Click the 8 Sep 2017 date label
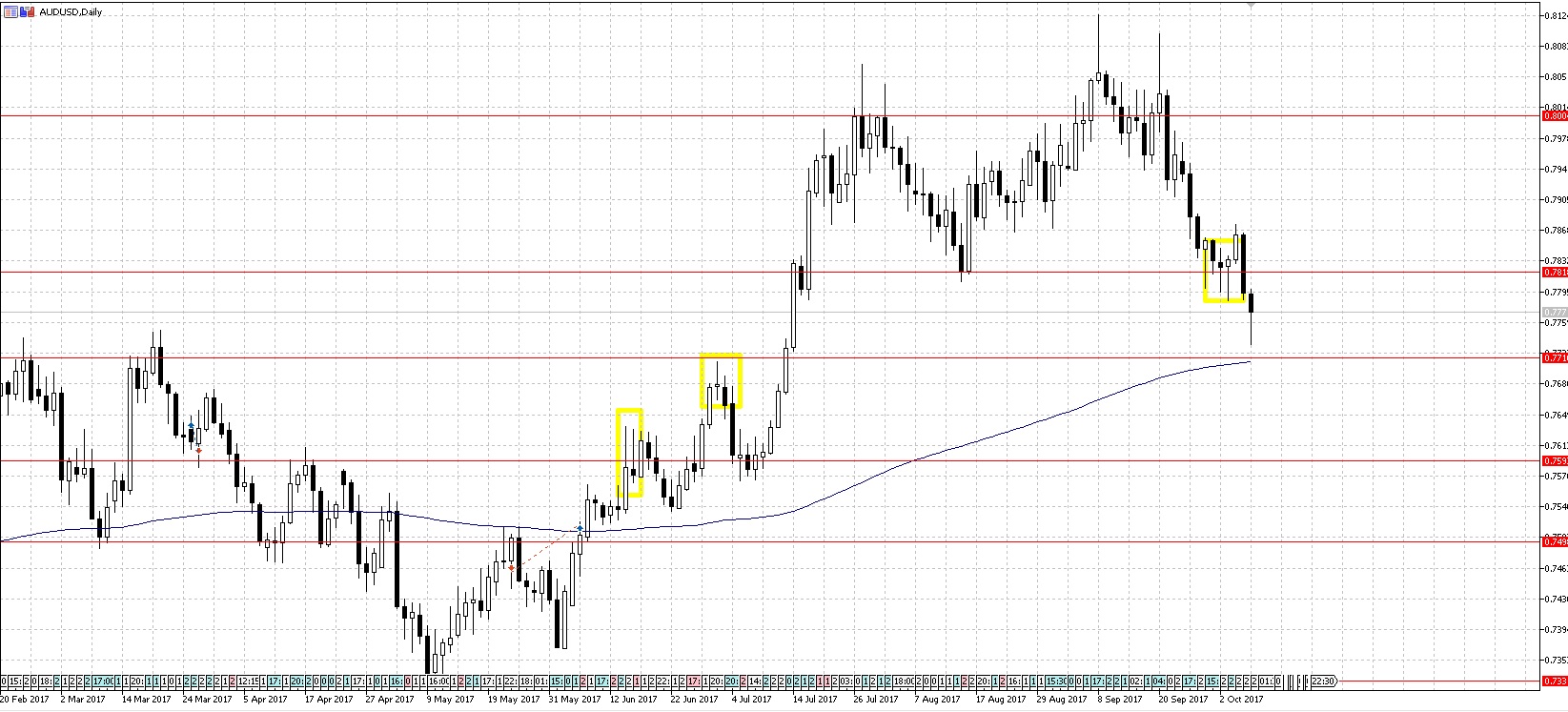1568x712 pixels. pos(1119,700)
